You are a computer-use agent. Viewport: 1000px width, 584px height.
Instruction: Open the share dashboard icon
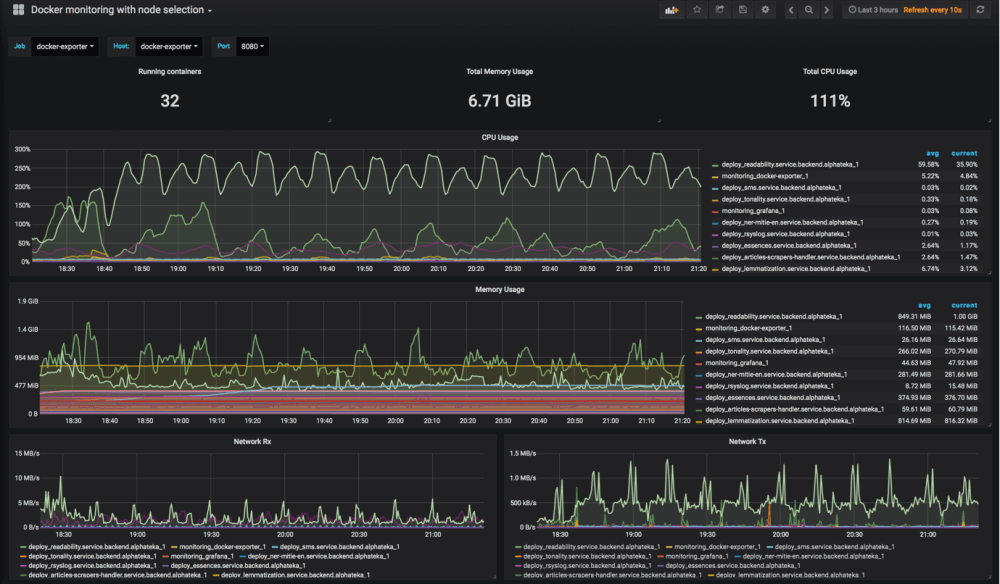[x=720, y=9]
